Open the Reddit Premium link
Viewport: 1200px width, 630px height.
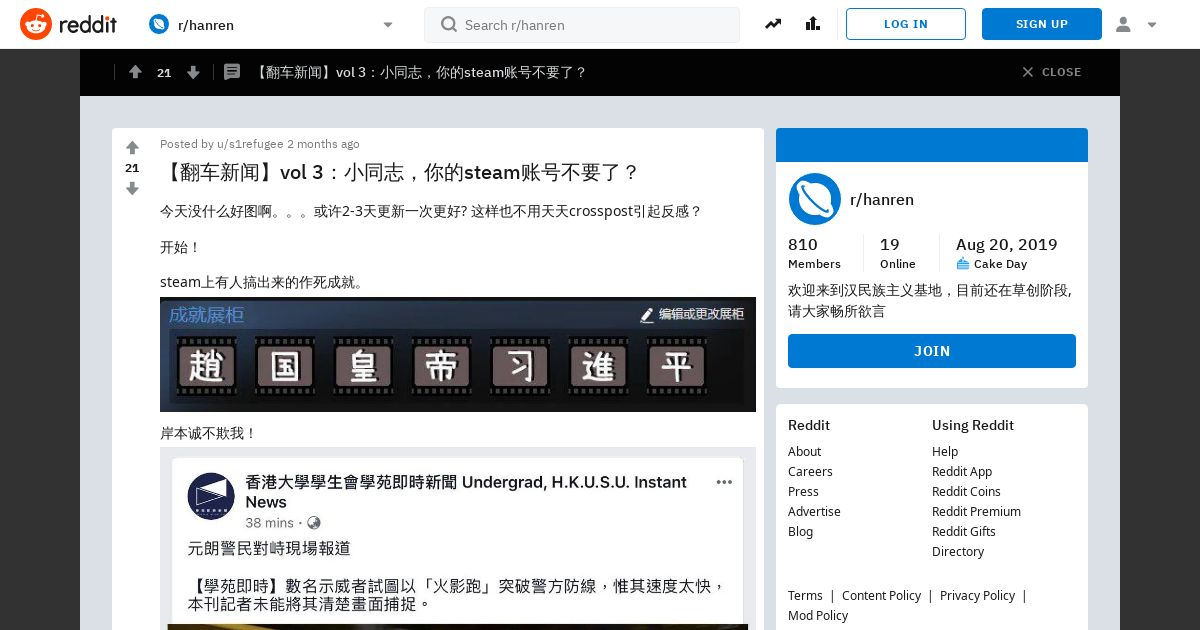click(976, 511)
